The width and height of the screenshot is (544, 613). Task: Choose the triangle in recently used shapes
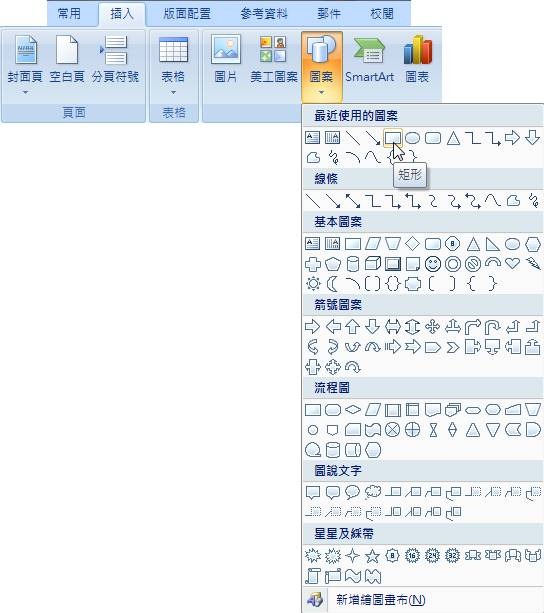click(x=453, y=138)
